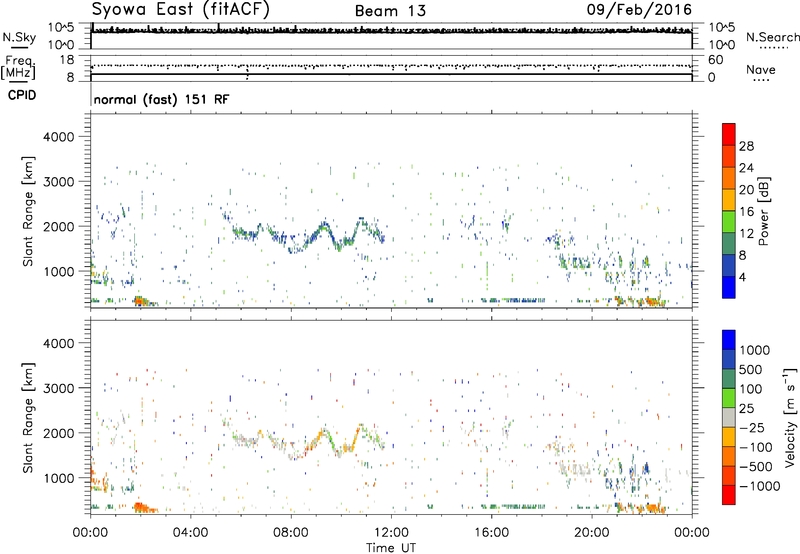Click the "04:00" time axis label
Image resolution: width=800 pixels, height=554 pixels.
pos(190,533)
